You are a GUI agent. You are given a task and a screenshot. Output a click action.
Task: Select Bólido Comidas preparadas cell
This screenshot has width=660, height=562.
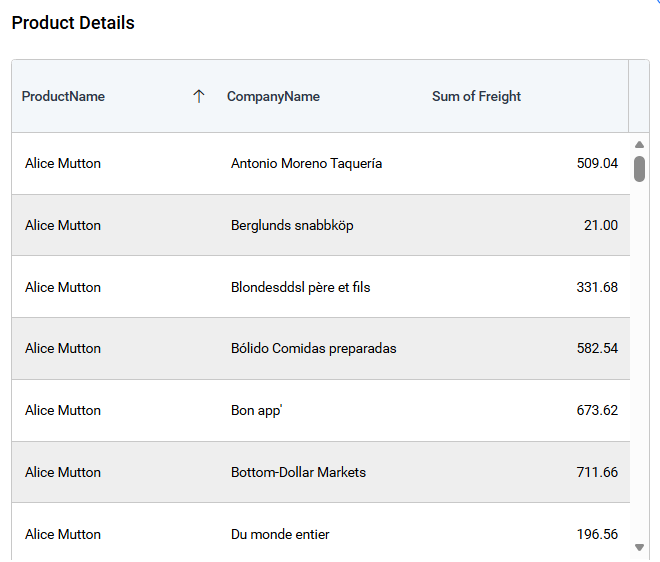(313, 349)
